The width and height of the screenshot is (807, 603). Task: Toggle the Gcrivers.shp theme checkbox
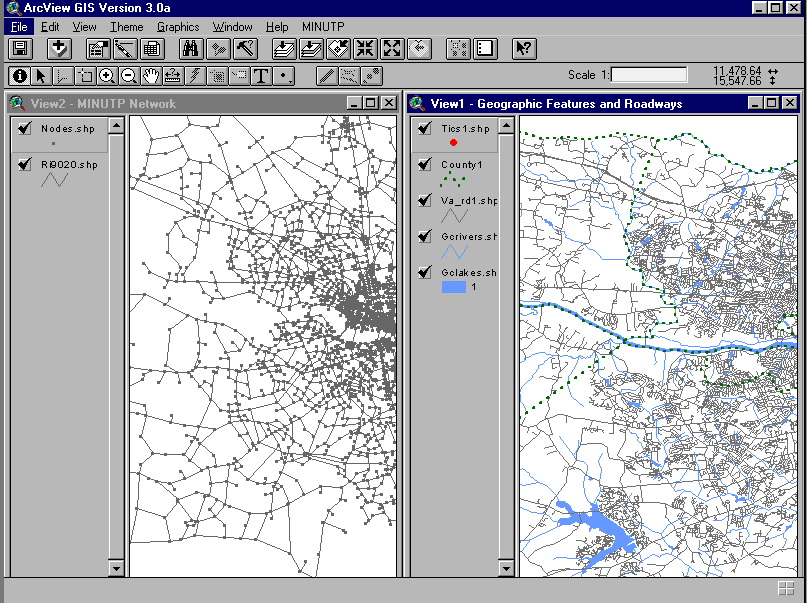(x=425, y=236)
